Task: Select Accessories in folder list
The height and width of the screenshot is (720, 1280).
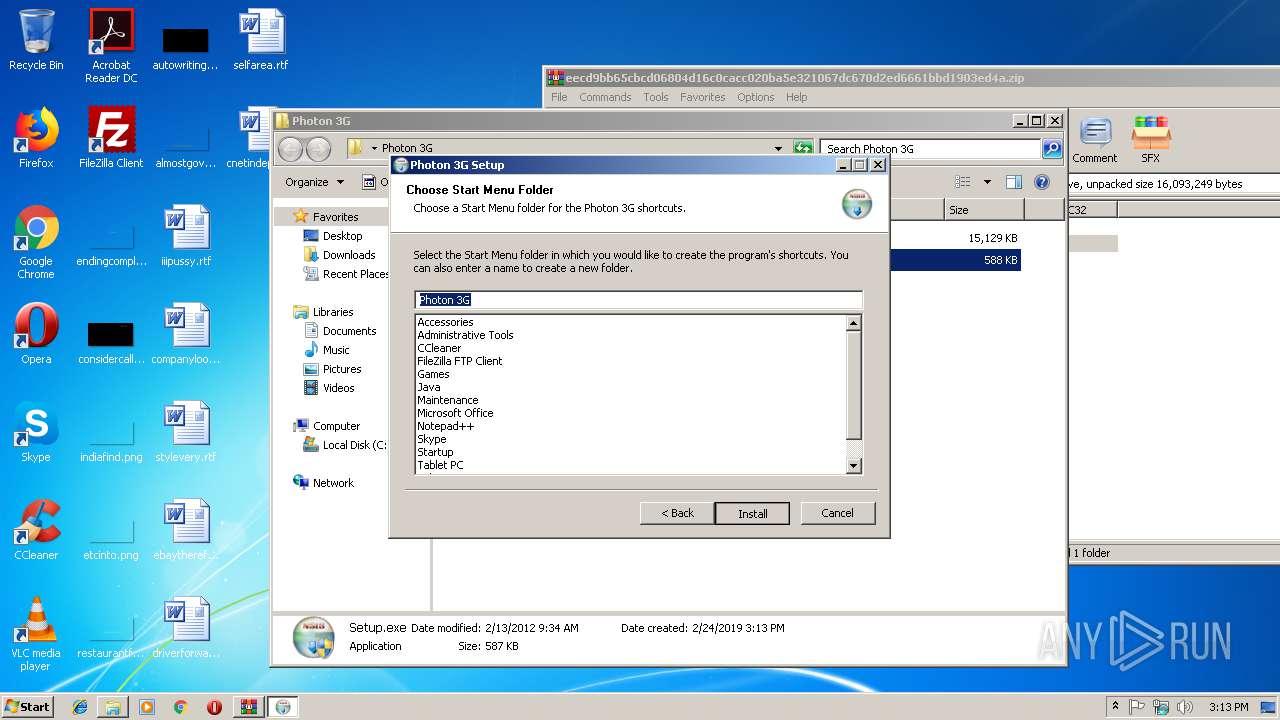Action: point(445,322)
